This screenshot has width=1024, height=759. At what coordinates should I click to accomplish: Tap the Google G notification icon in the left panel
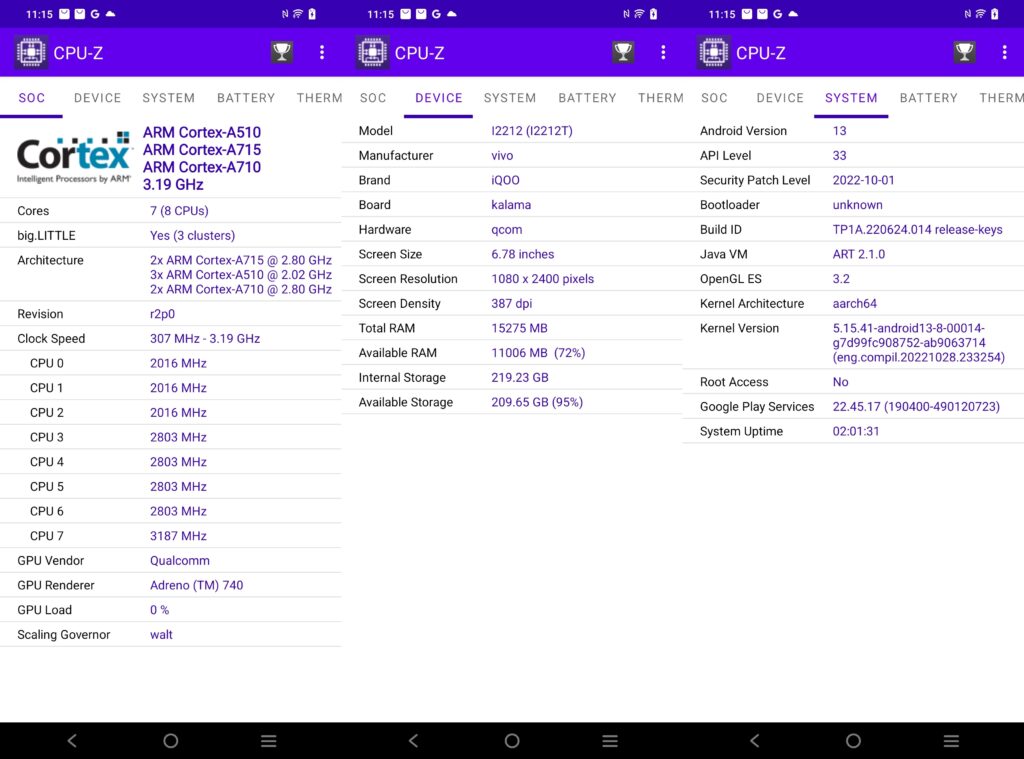click(95, 14)
